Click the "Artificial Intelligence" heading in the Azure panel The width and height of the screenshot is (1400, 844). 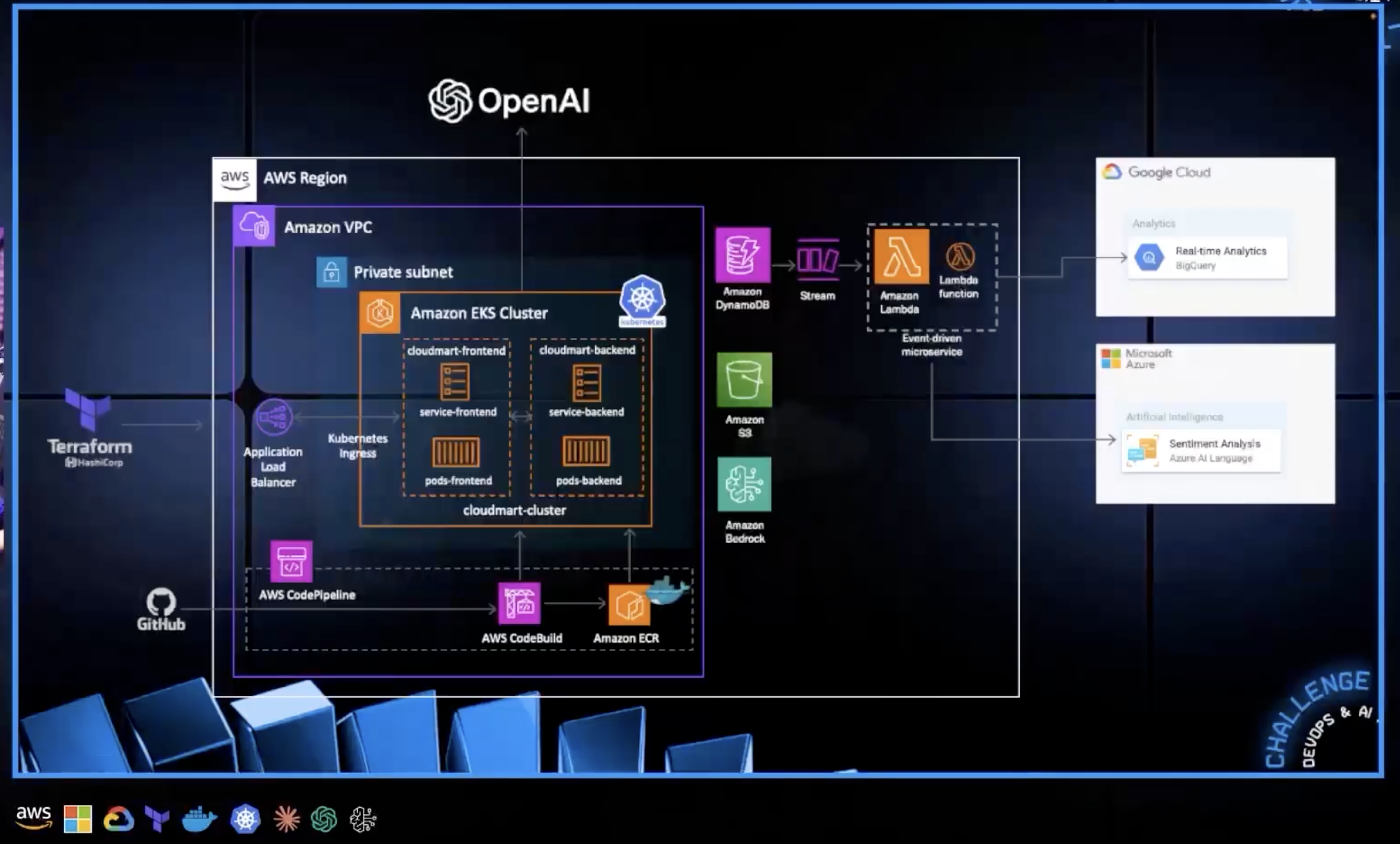coord(1174,417)
